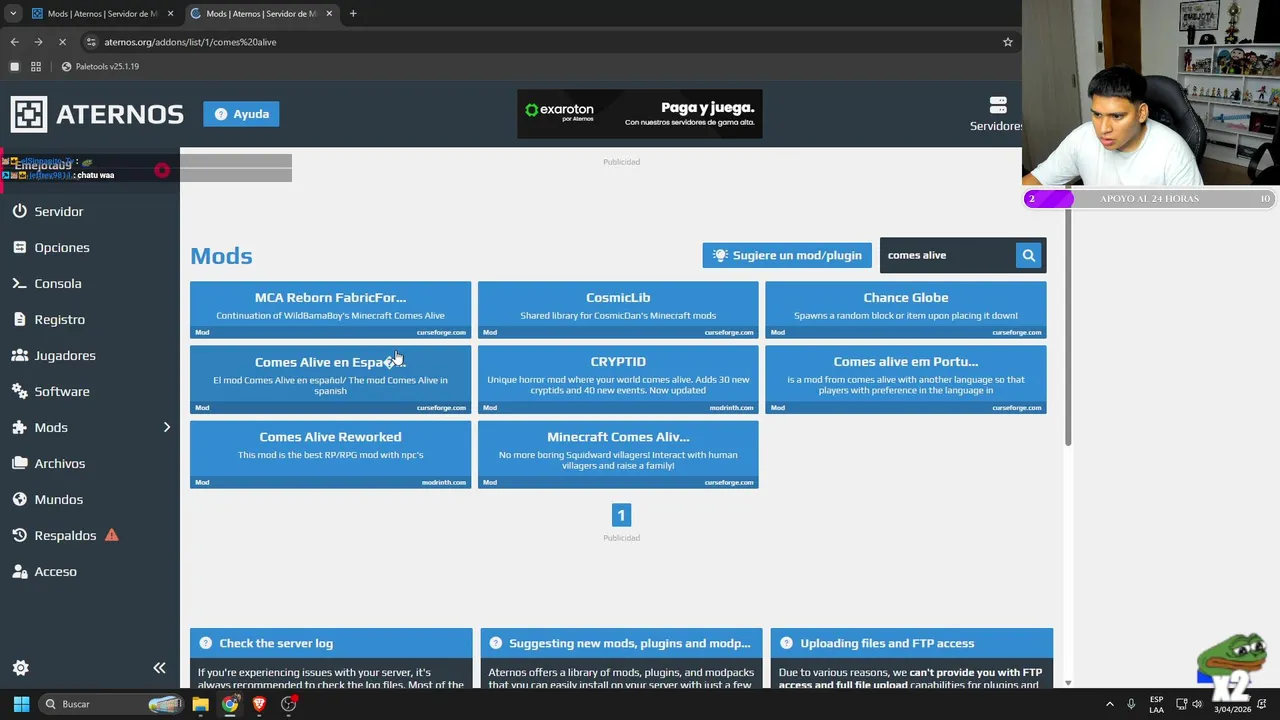Click the microphone icon in system tray
The height and width of the screenshot is (720, 1280).
(x=1131, y=704)
